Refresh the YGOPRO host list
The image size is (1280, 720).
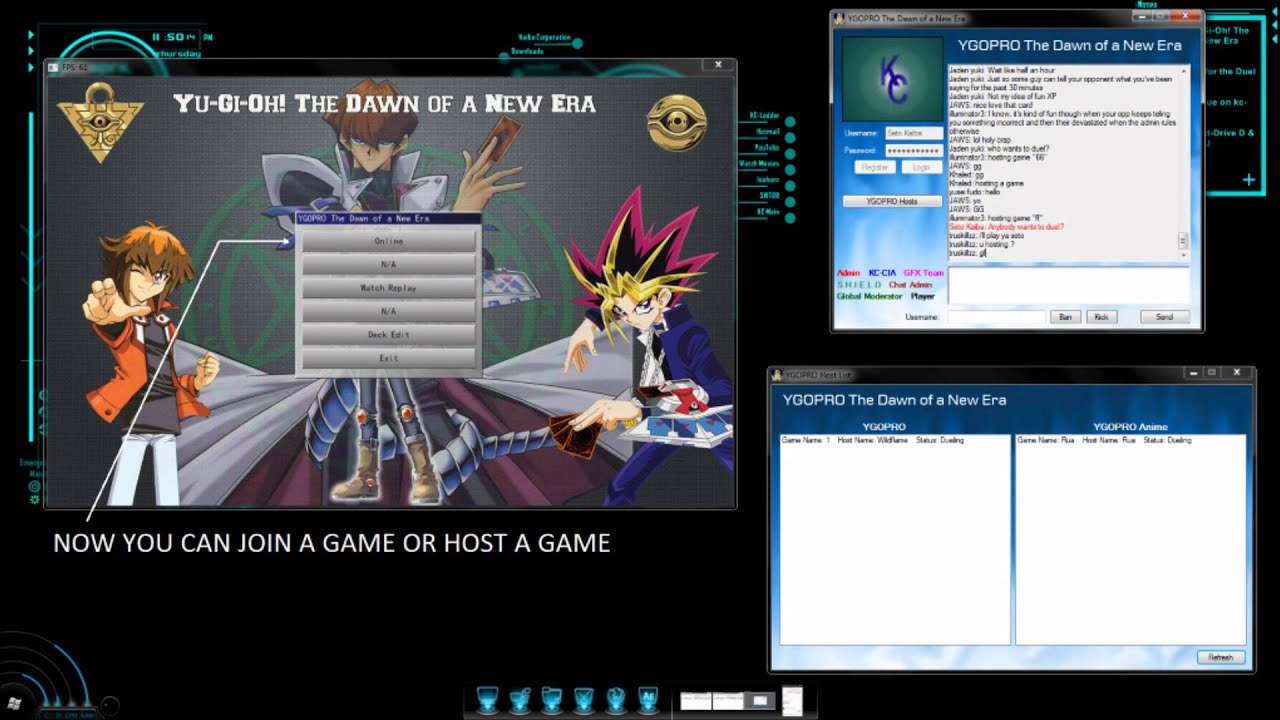tap(1221, 657)
